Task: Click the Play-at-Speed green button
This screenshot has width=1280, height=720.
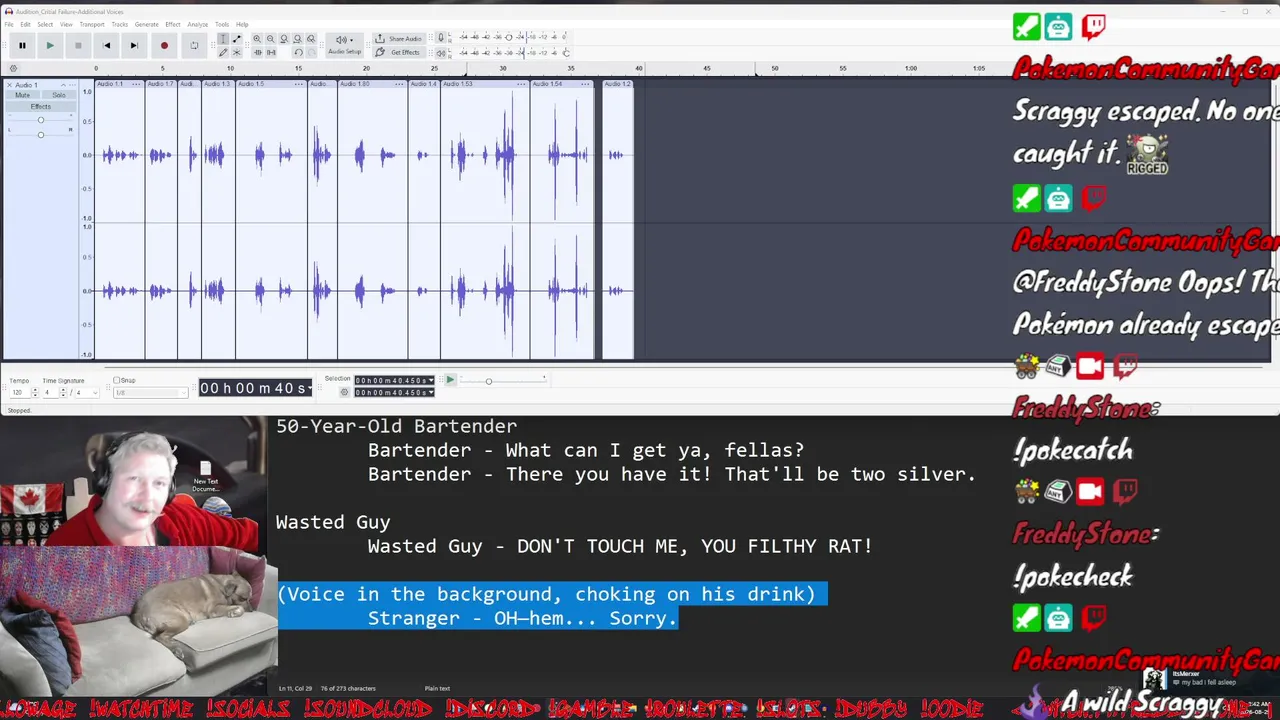Action: (450, 380)
